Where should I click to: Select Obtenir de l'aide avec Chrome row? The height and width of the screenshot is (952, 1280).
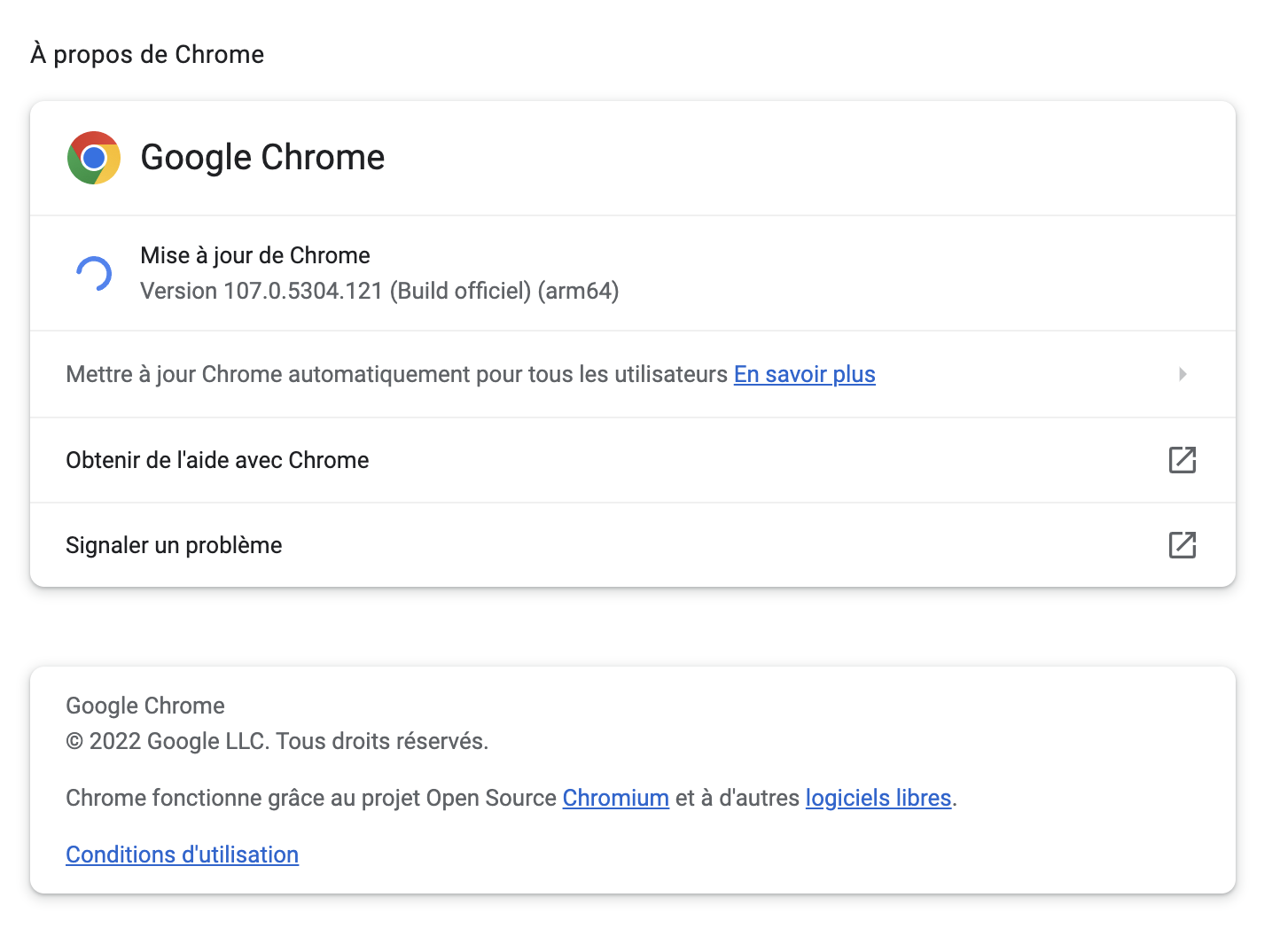(633, 460)
